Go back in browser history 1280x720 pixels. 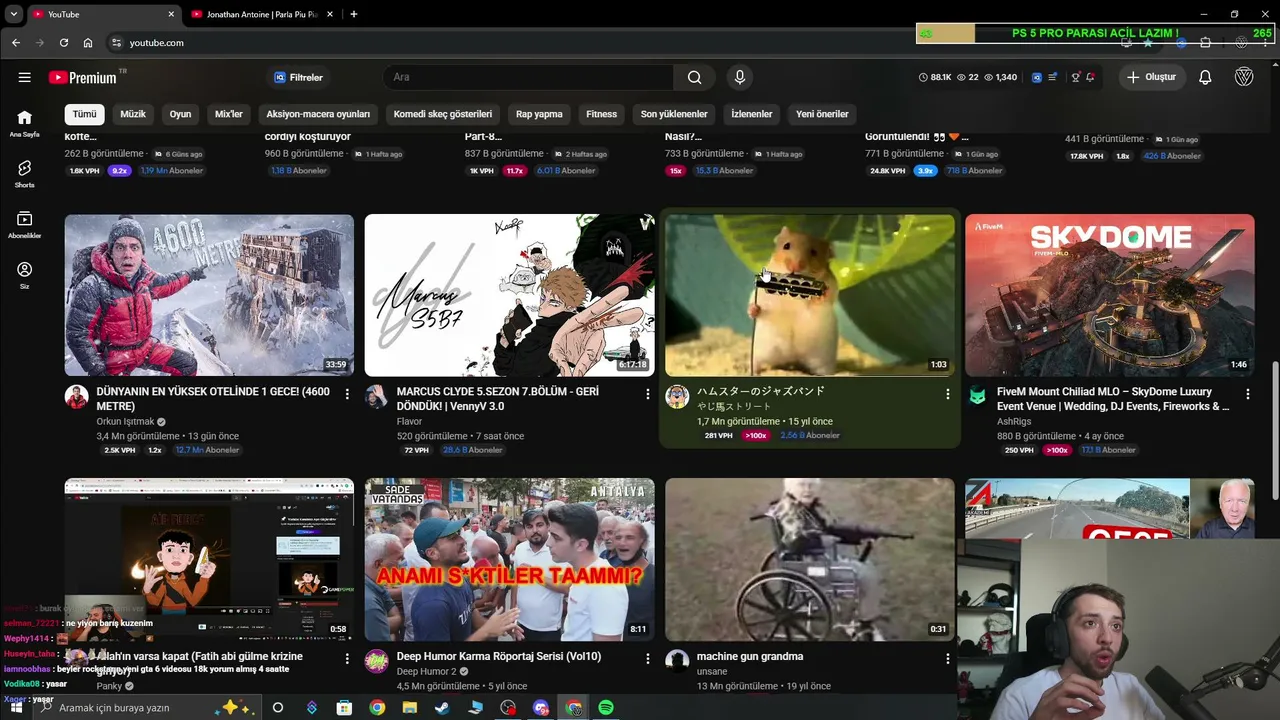16,43
